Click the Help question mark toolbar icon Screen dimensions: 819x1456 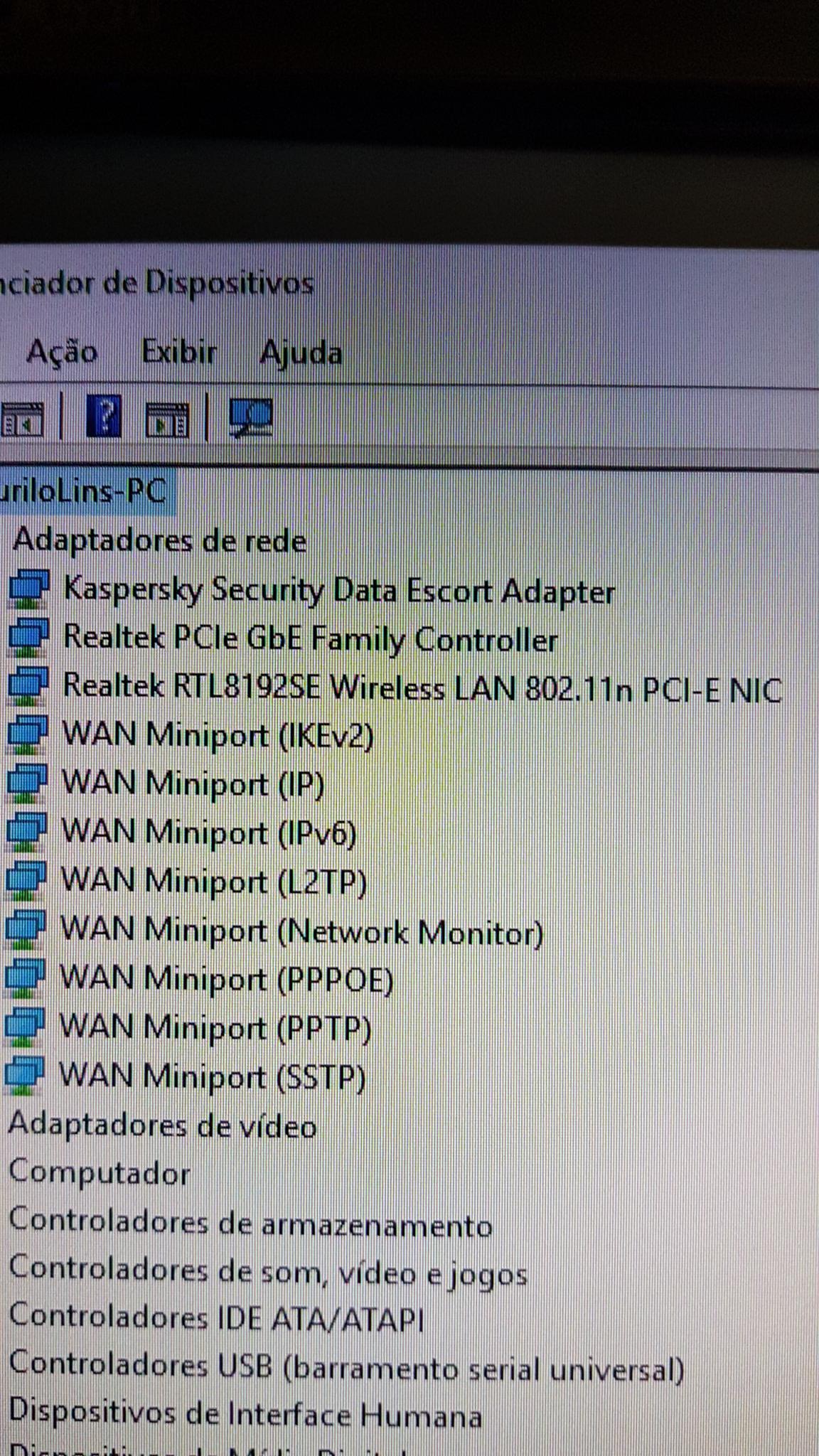coord(103,416)
